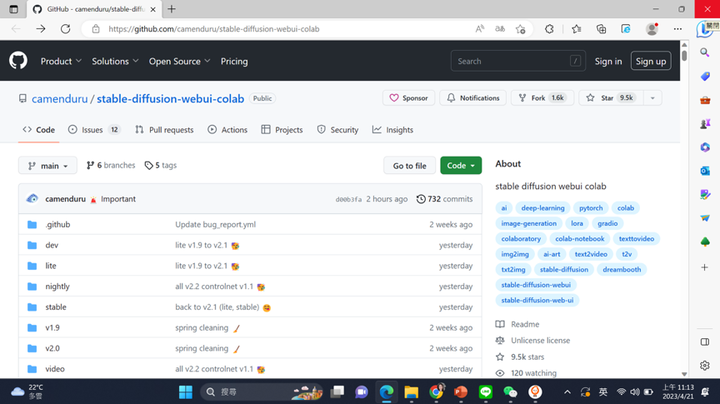Open the Favorites list icon
Screen dimensions: 720x404
(577, 29)
